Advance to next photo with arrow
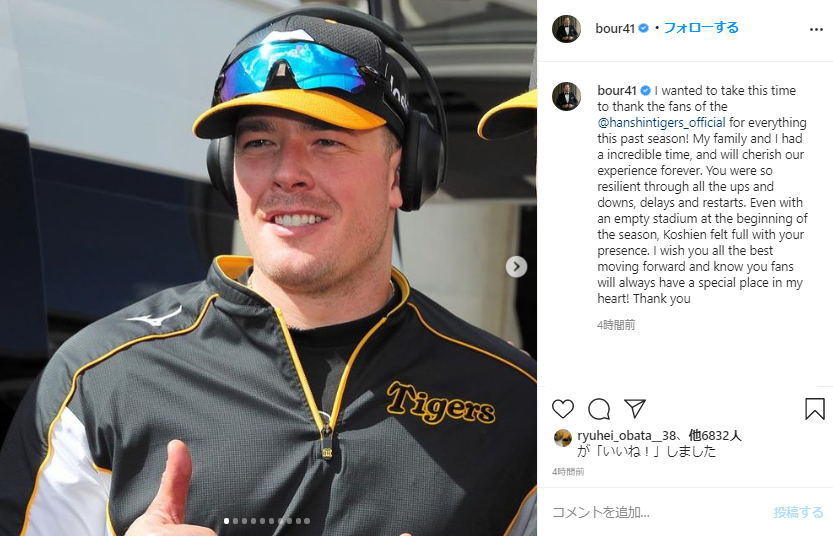Image resolution: width=833 pixels, height=536 pixels. (516, 267)
